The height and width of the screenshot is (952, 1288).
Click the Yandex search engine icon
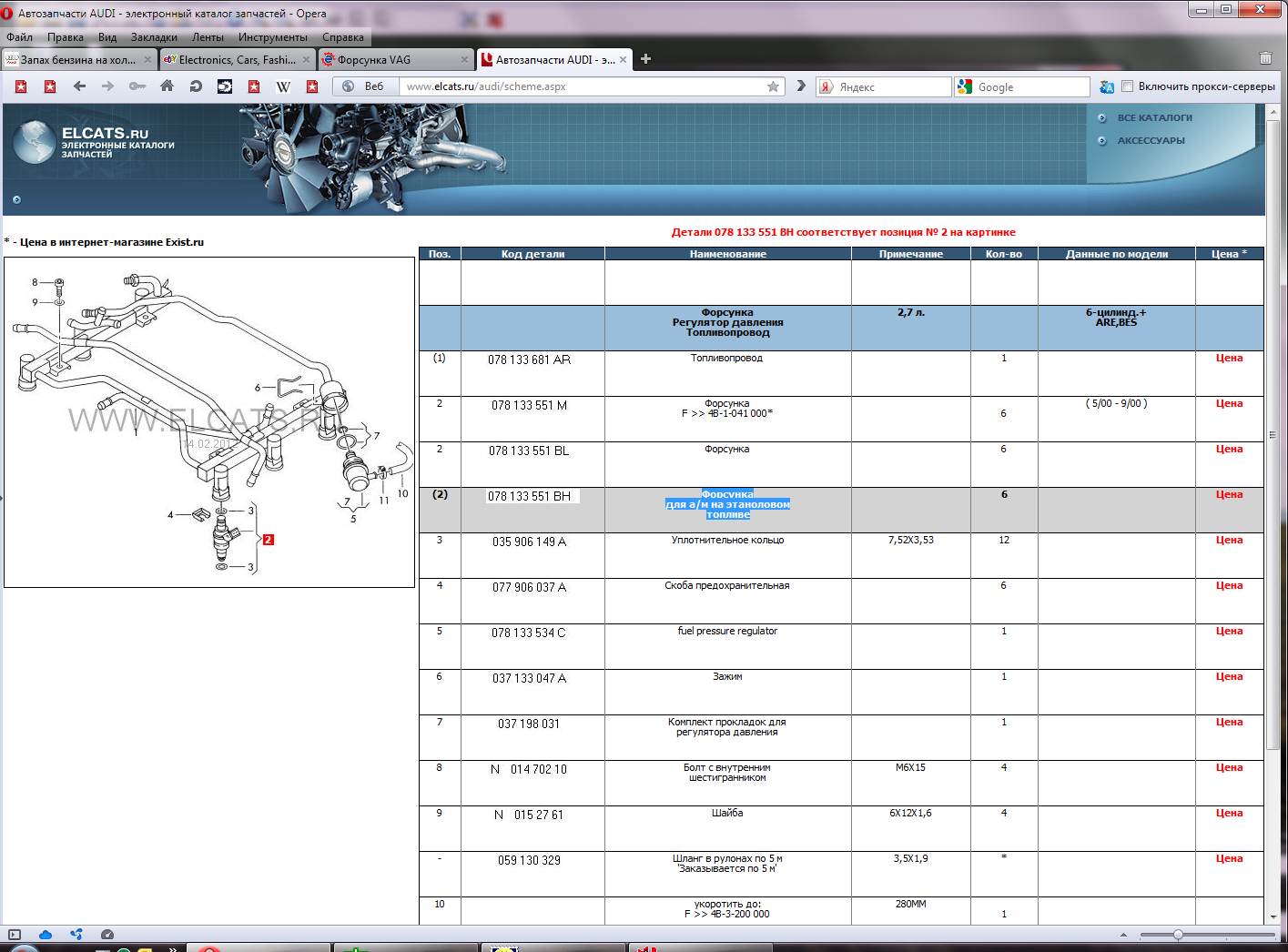(827, 86)
